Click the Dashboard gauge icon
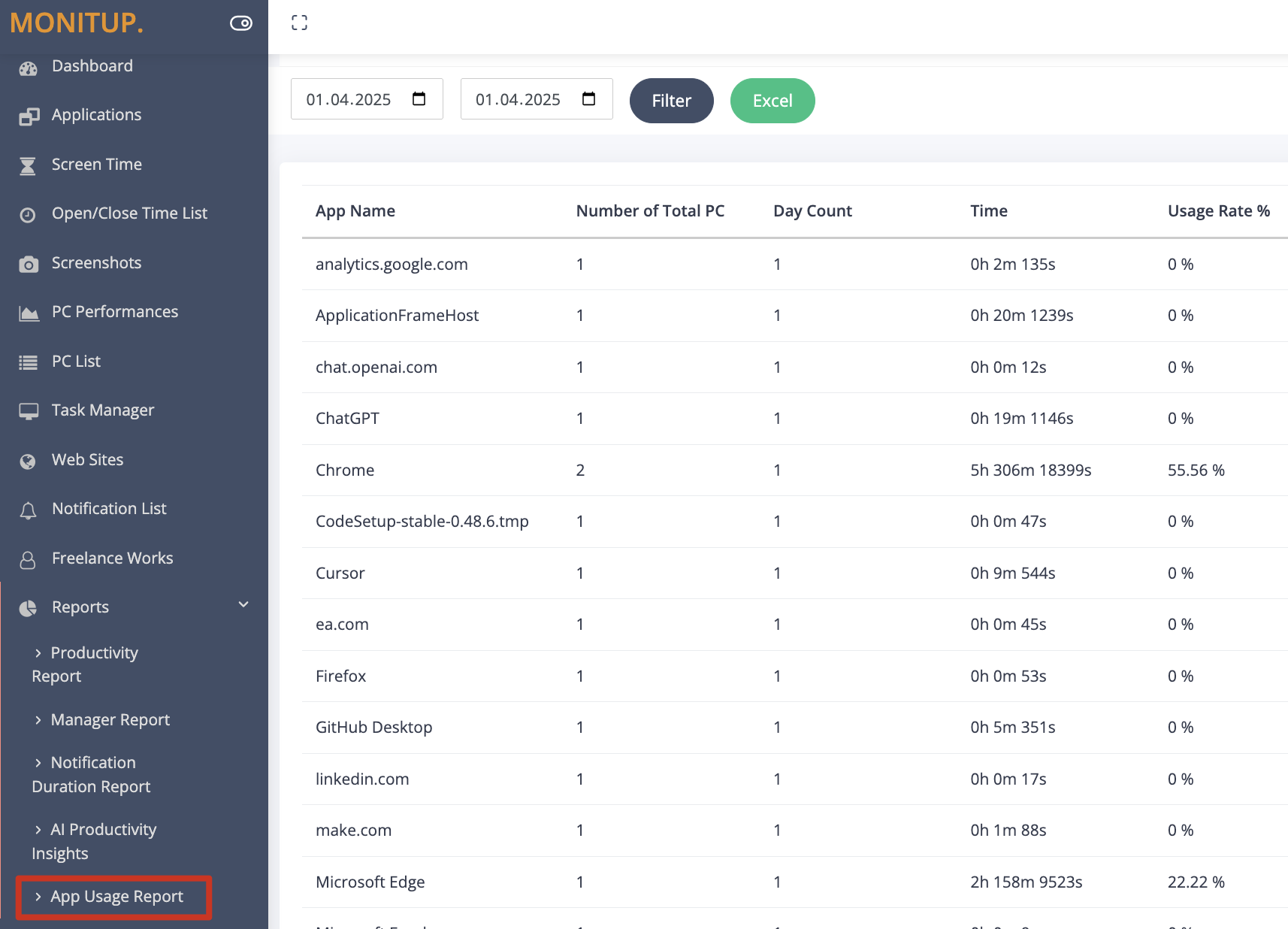 tap(29, 68)
